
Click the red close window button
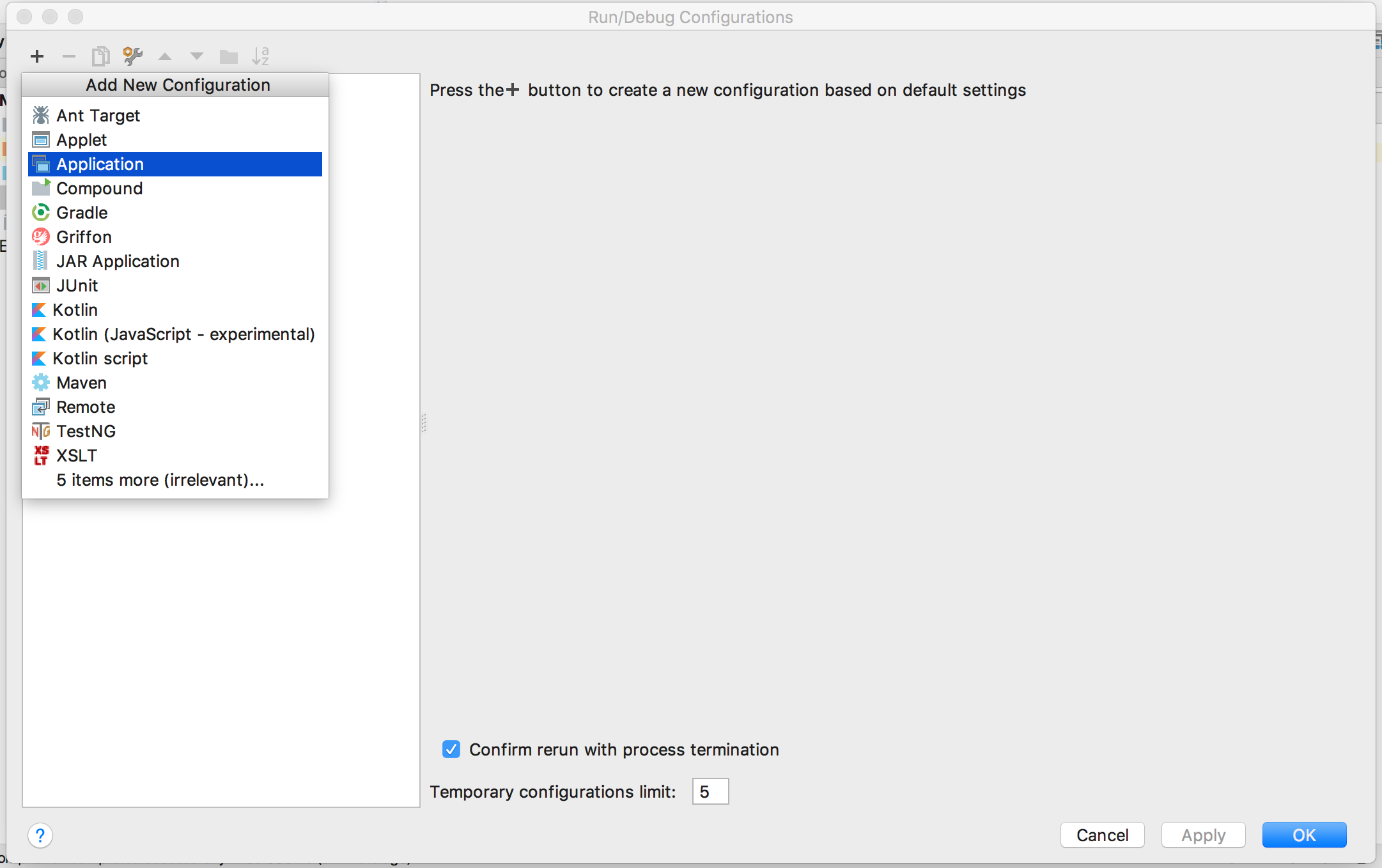pyautogui.click(x=24, y=17)
